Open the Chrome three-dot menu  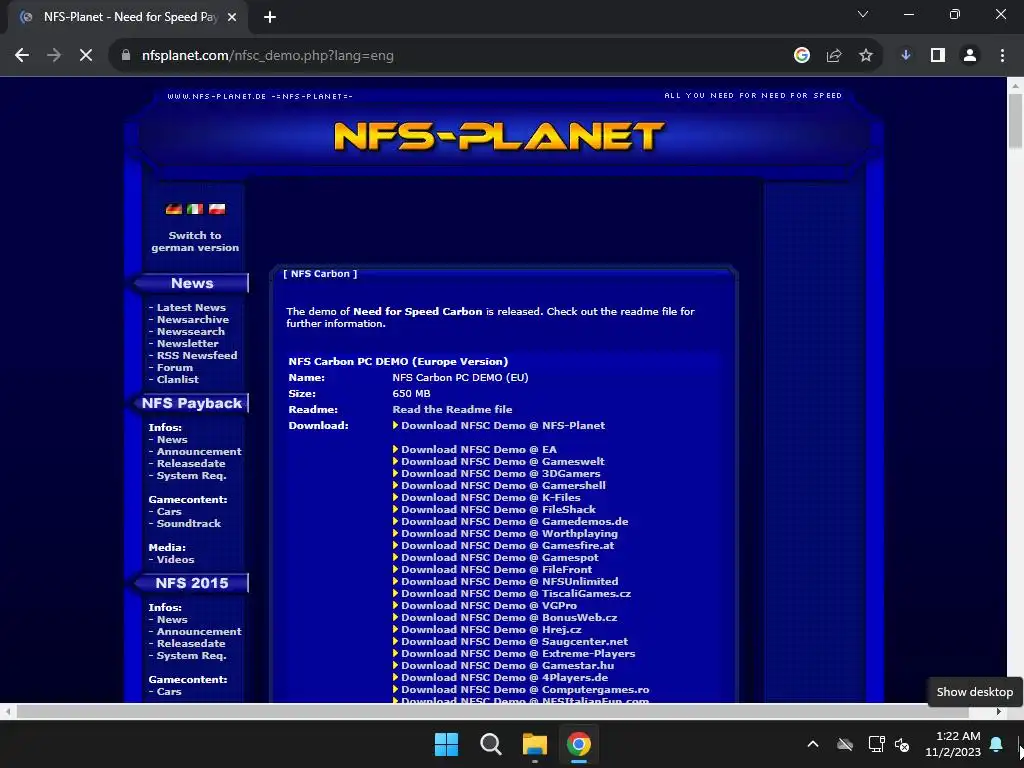pos(1002,56)
